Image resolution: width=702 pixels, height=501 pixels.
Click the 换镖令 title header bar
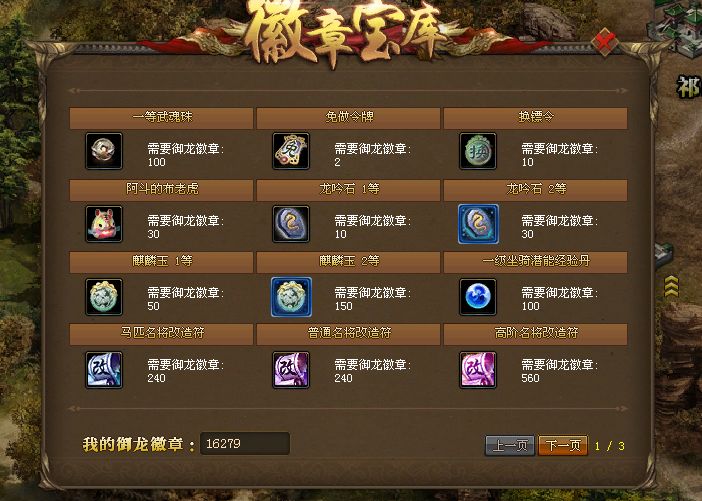pos(535,118)
